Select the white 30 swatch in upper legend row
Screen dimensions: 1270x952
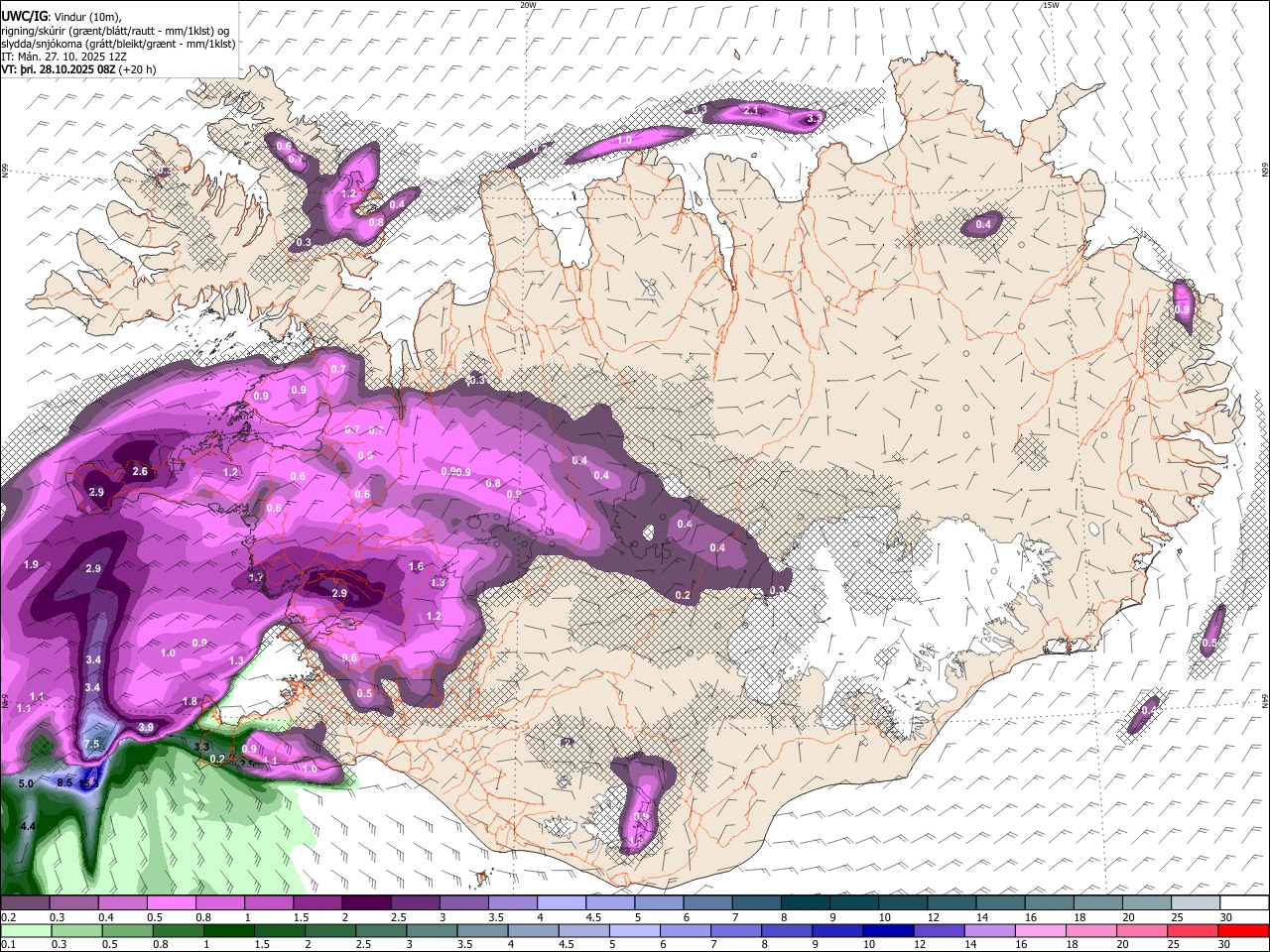(x=1244, y=903)
